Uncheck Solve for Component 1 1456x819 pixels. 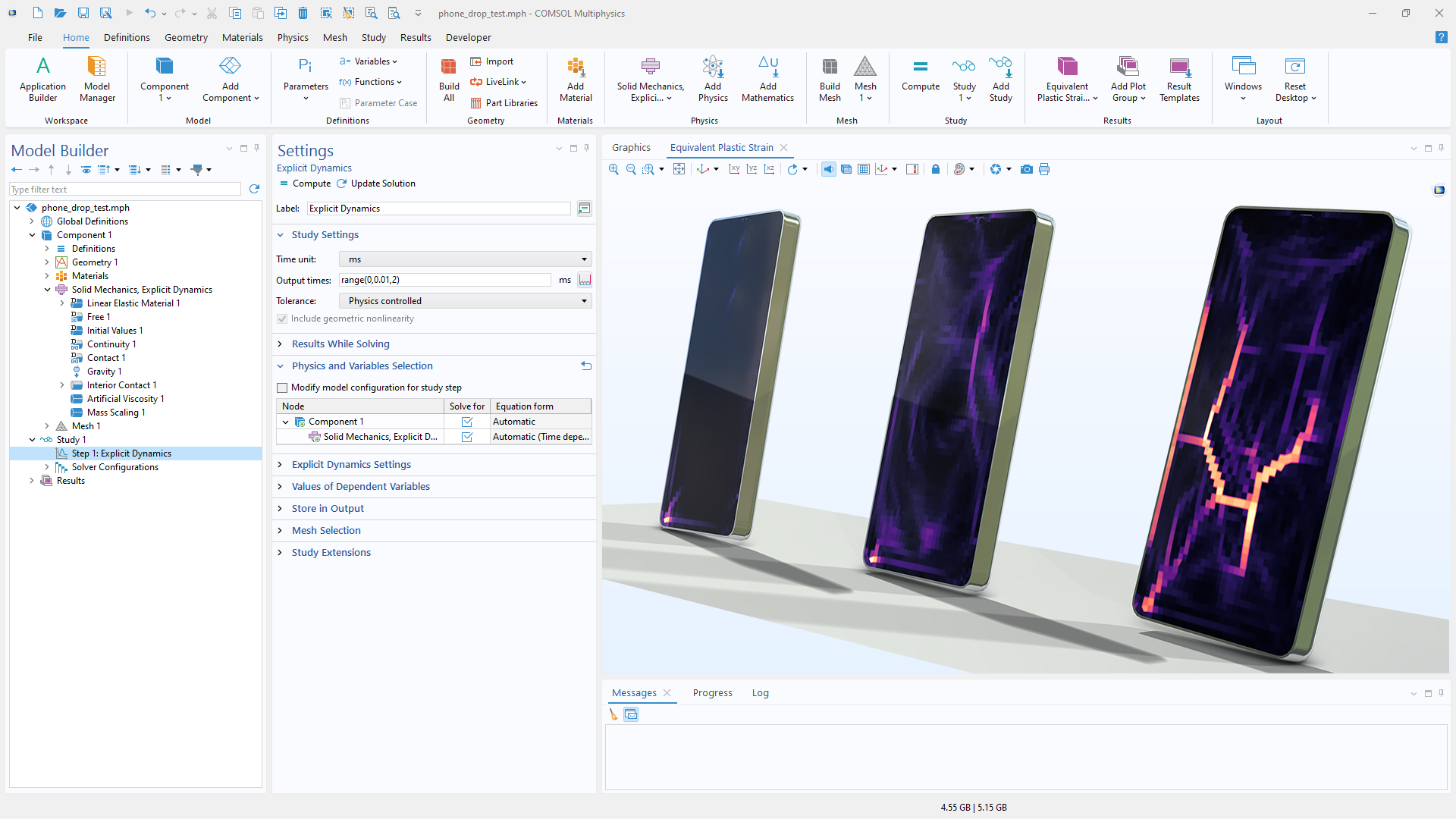click(467, 422)
